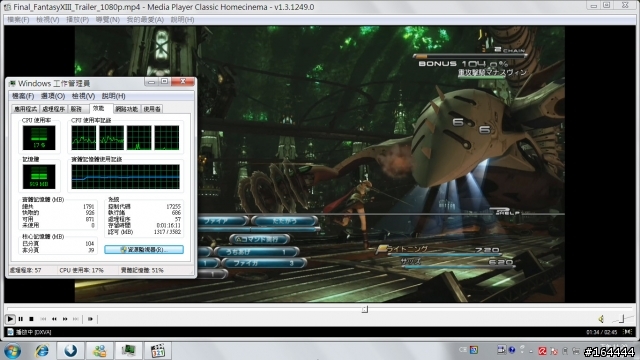Click 實體記憶體: 51% in the status bar

pos(142,270)
